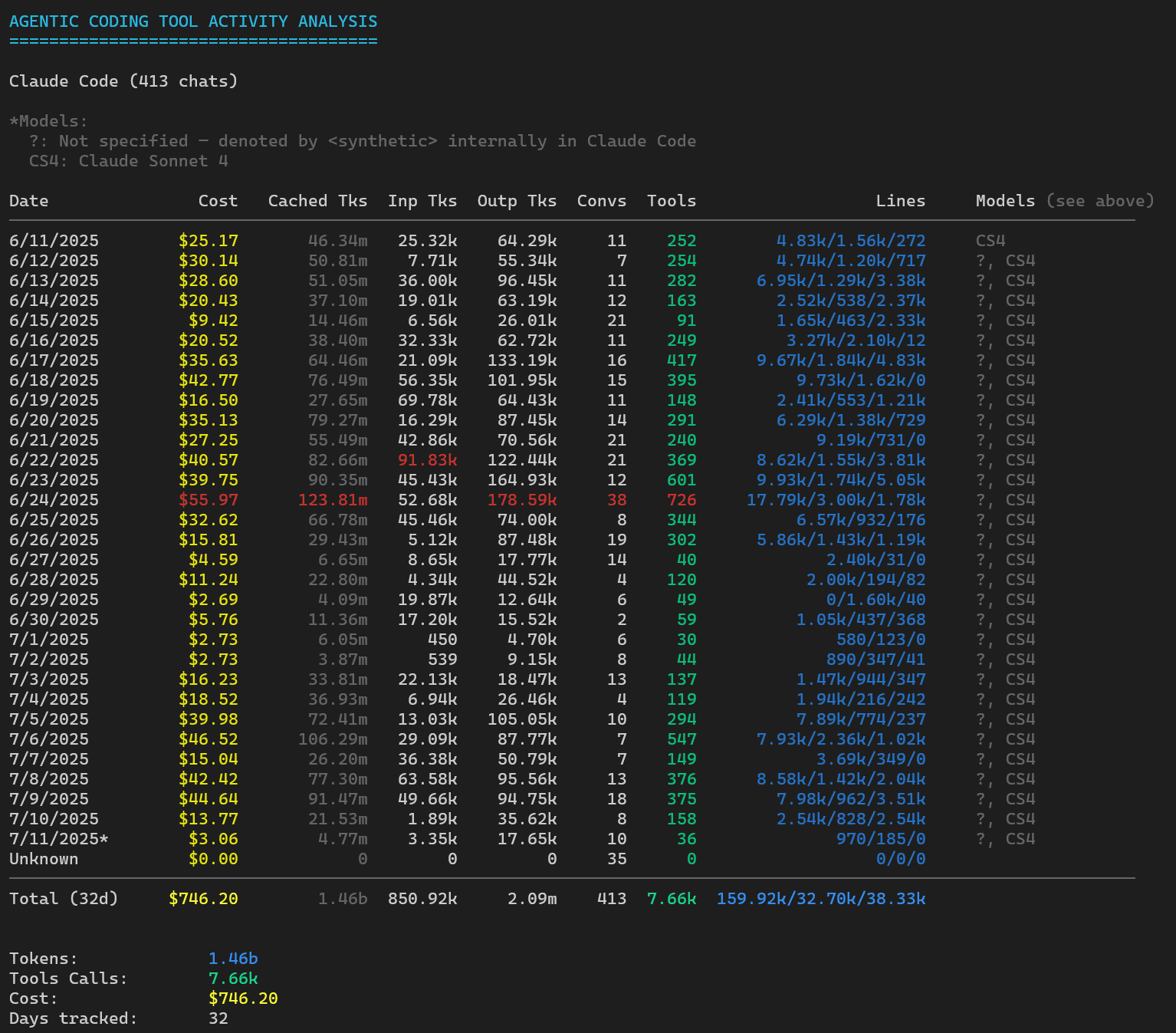The width and height of the screenshot is (1176, 1033).
Task: Click the date 6/20/2025
Action: tap(54, 420)
